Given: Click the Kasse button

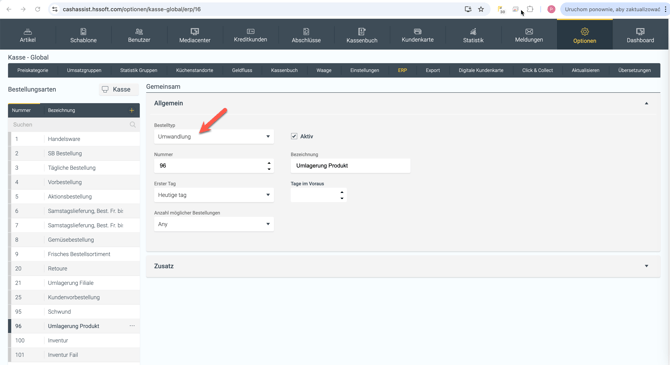Looking at the screenshot, I should tap(118, 89).
